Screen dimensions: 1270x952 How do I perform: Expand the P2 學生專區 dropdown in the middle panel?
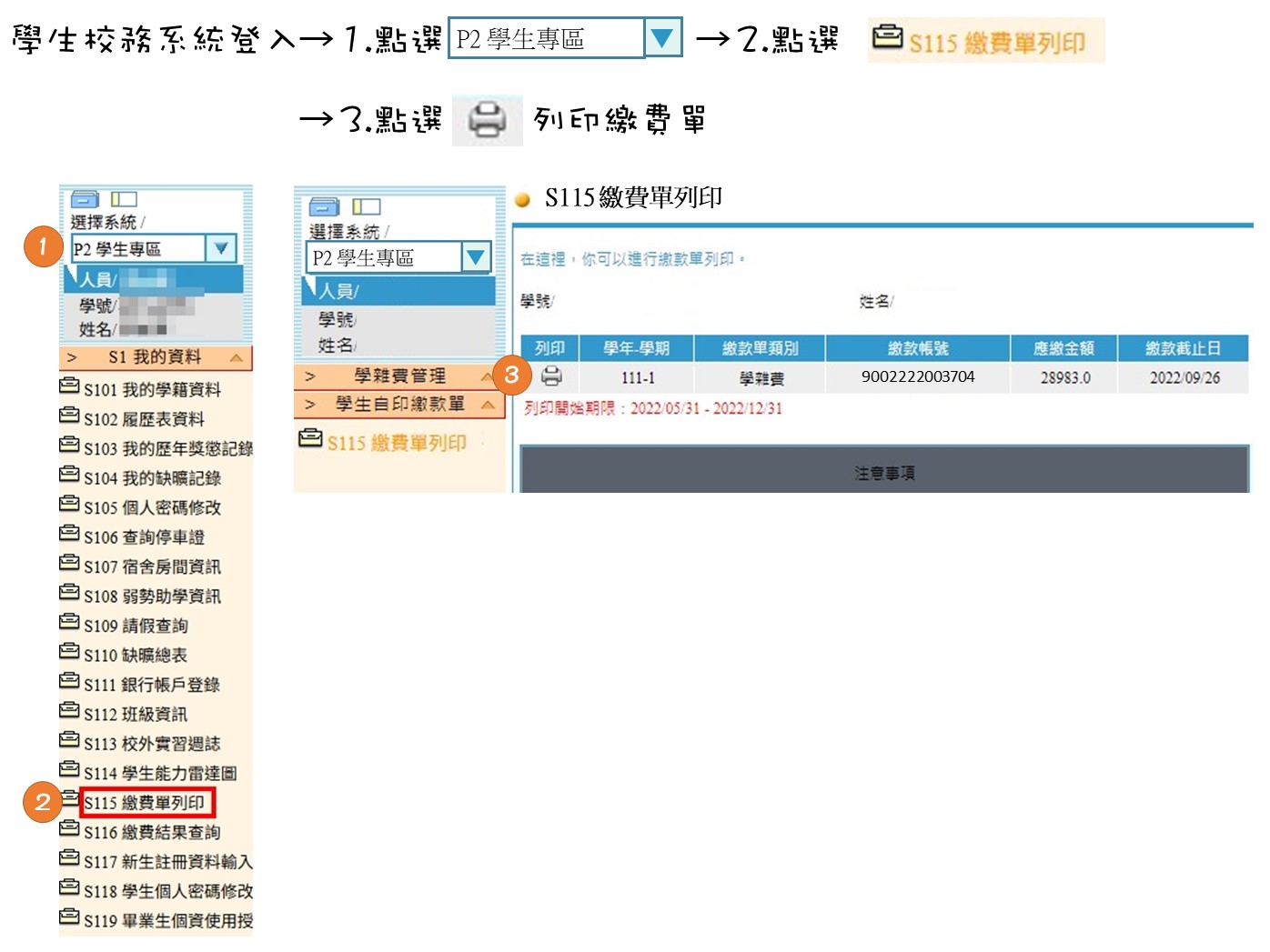(475, 257)
